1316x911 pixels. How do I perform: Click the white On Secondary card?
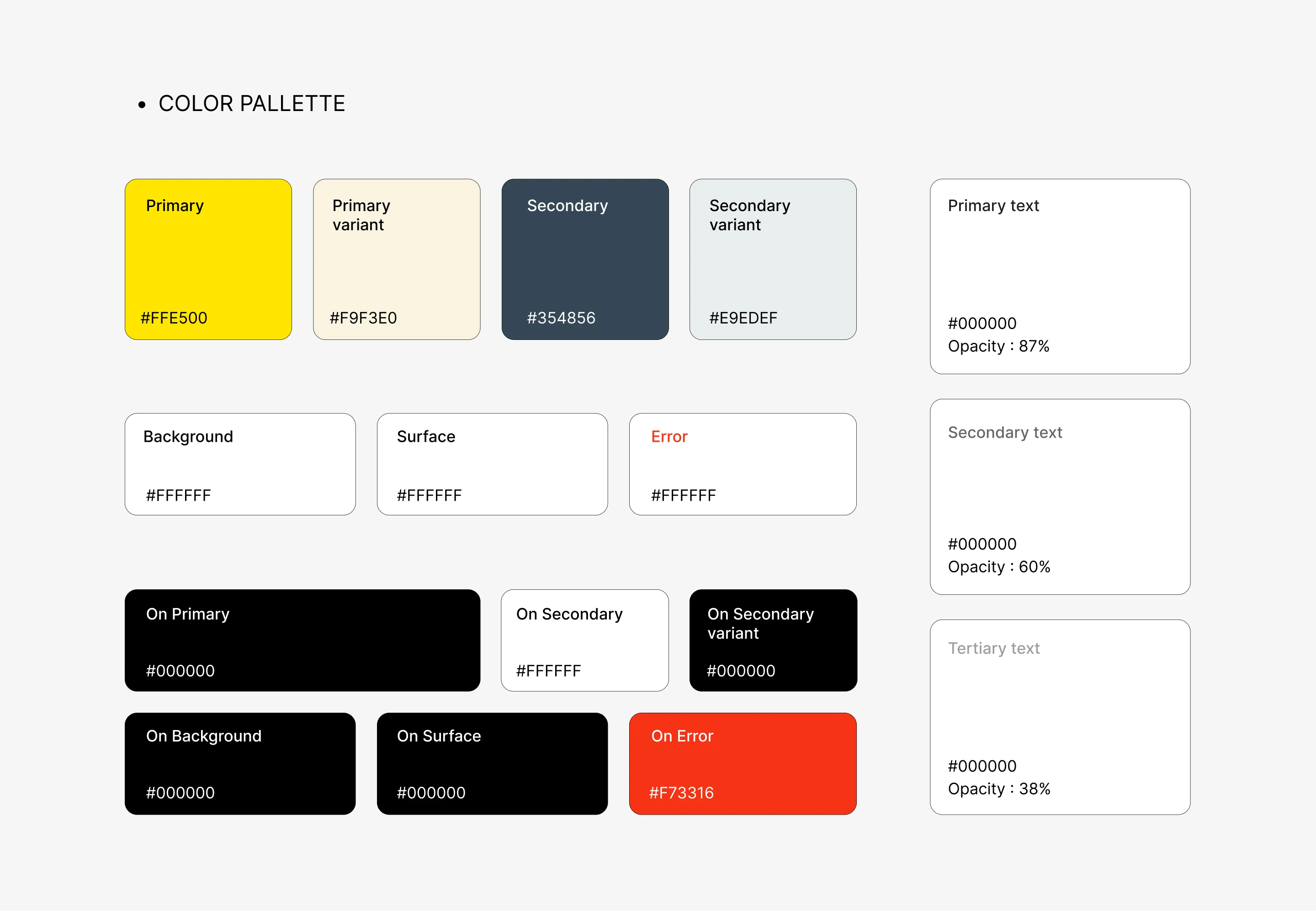(x=584, y=640)
